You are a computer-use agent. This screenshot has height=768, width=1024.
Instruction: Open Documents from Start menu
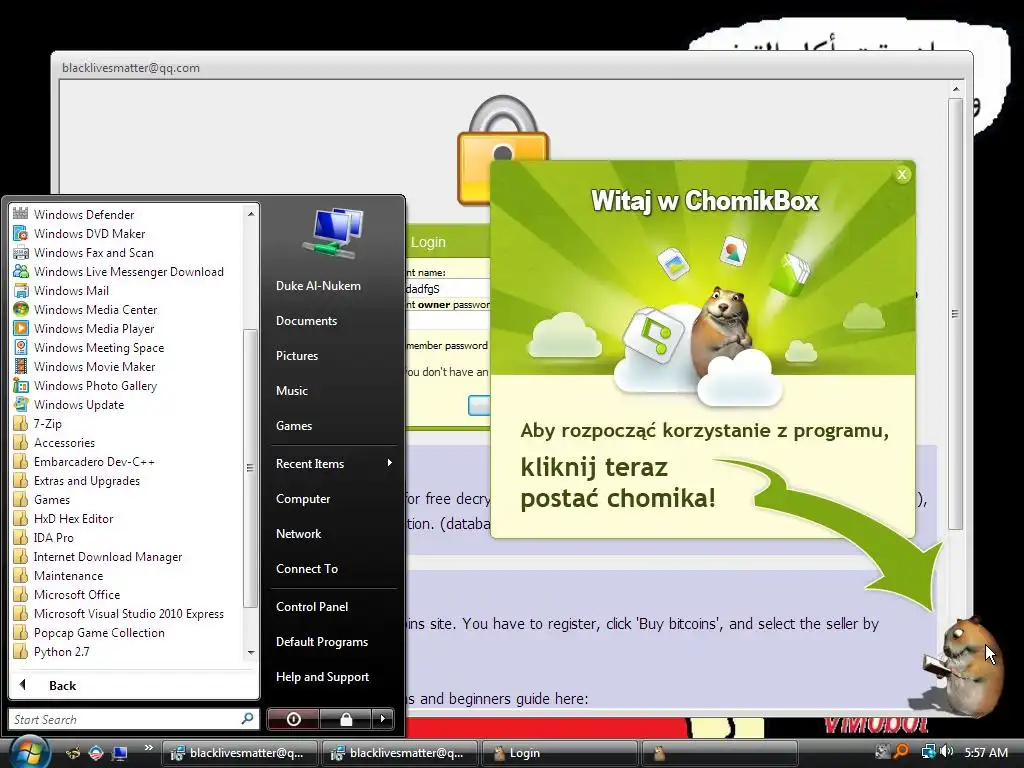click(306, 321)
